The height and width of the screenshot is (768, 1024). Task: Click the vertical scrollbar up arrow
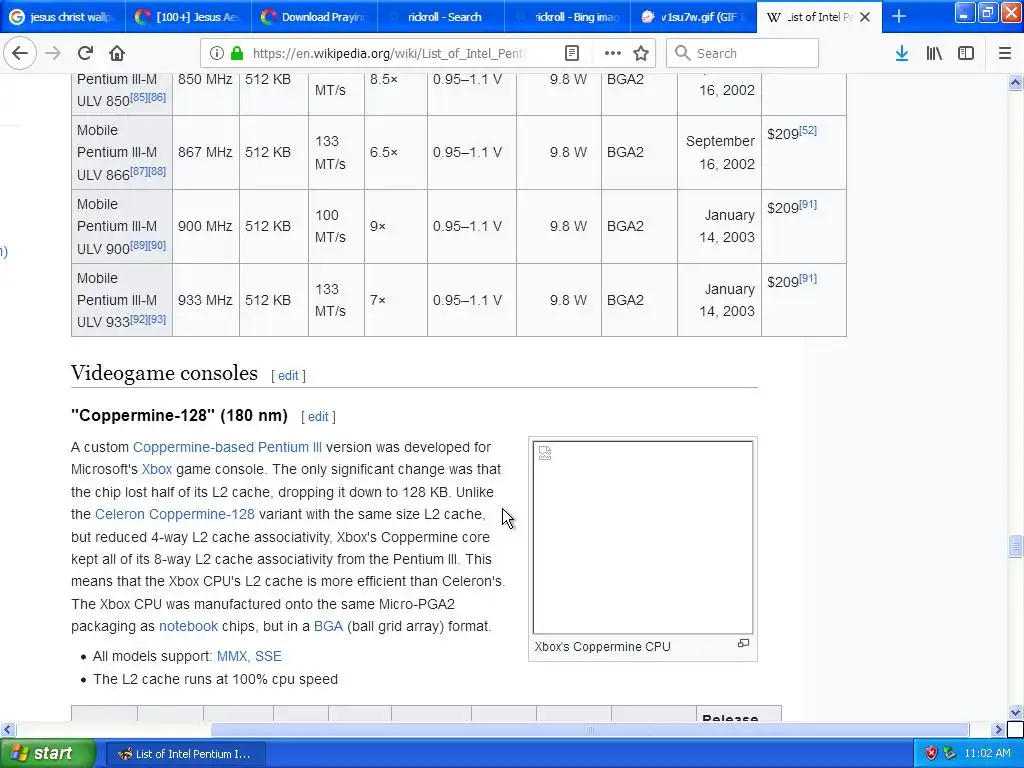point(1015,82)
